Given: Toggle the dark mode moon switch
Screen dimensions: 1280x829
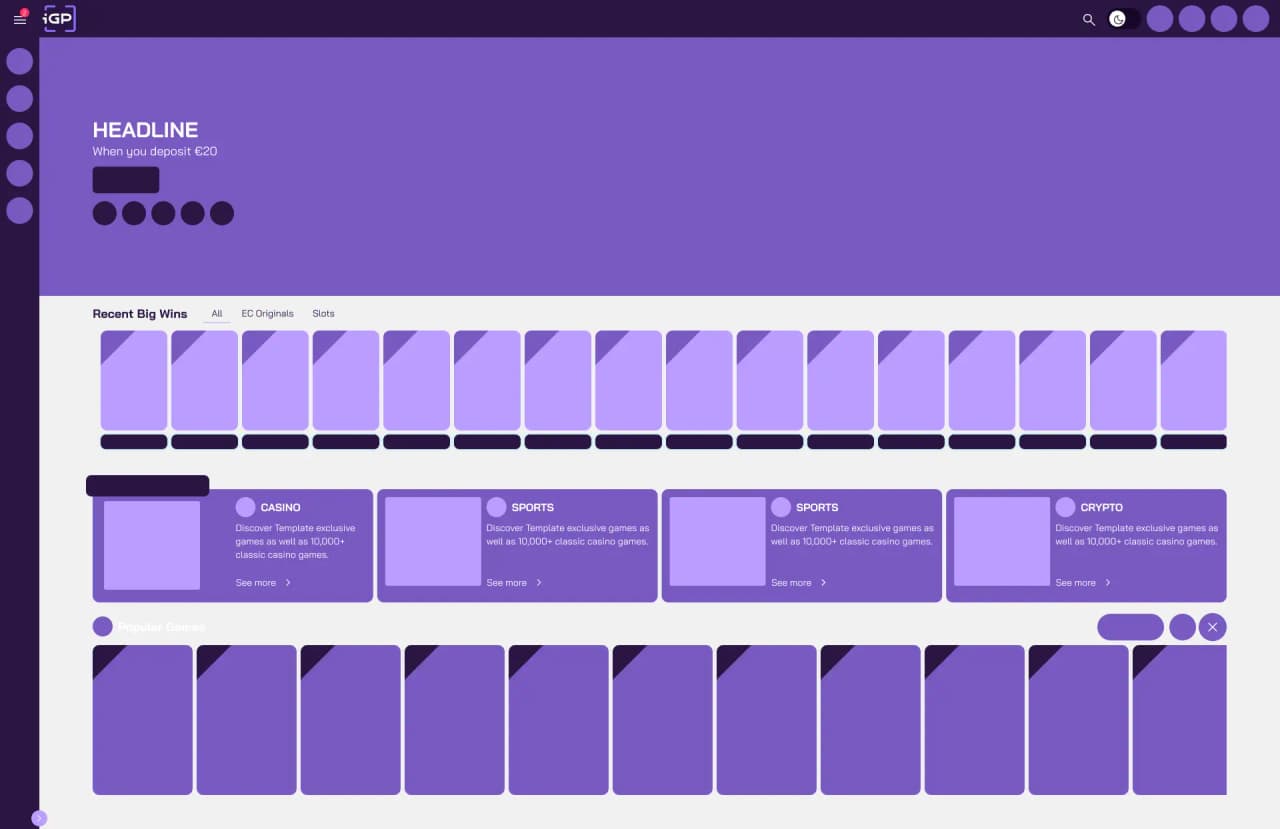Looking at the screenshot, I should pos(1123,19).
